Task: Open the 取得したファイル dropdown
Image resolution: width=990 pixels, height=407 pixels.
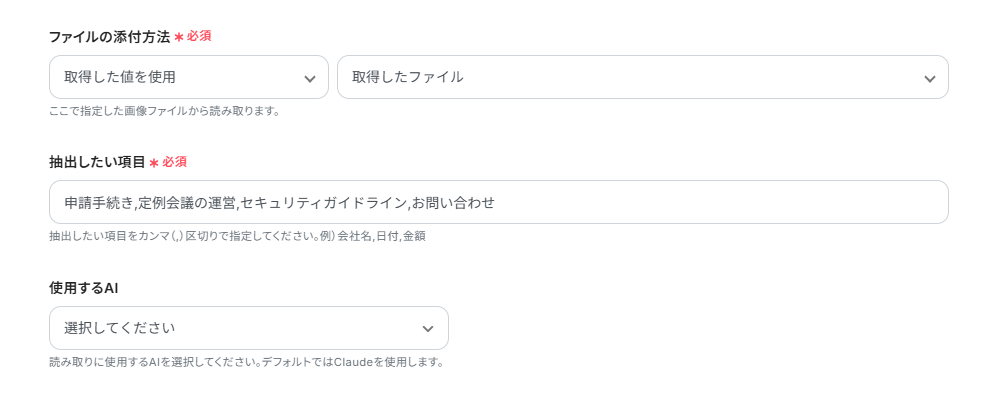Action: [x=642, y=77]
